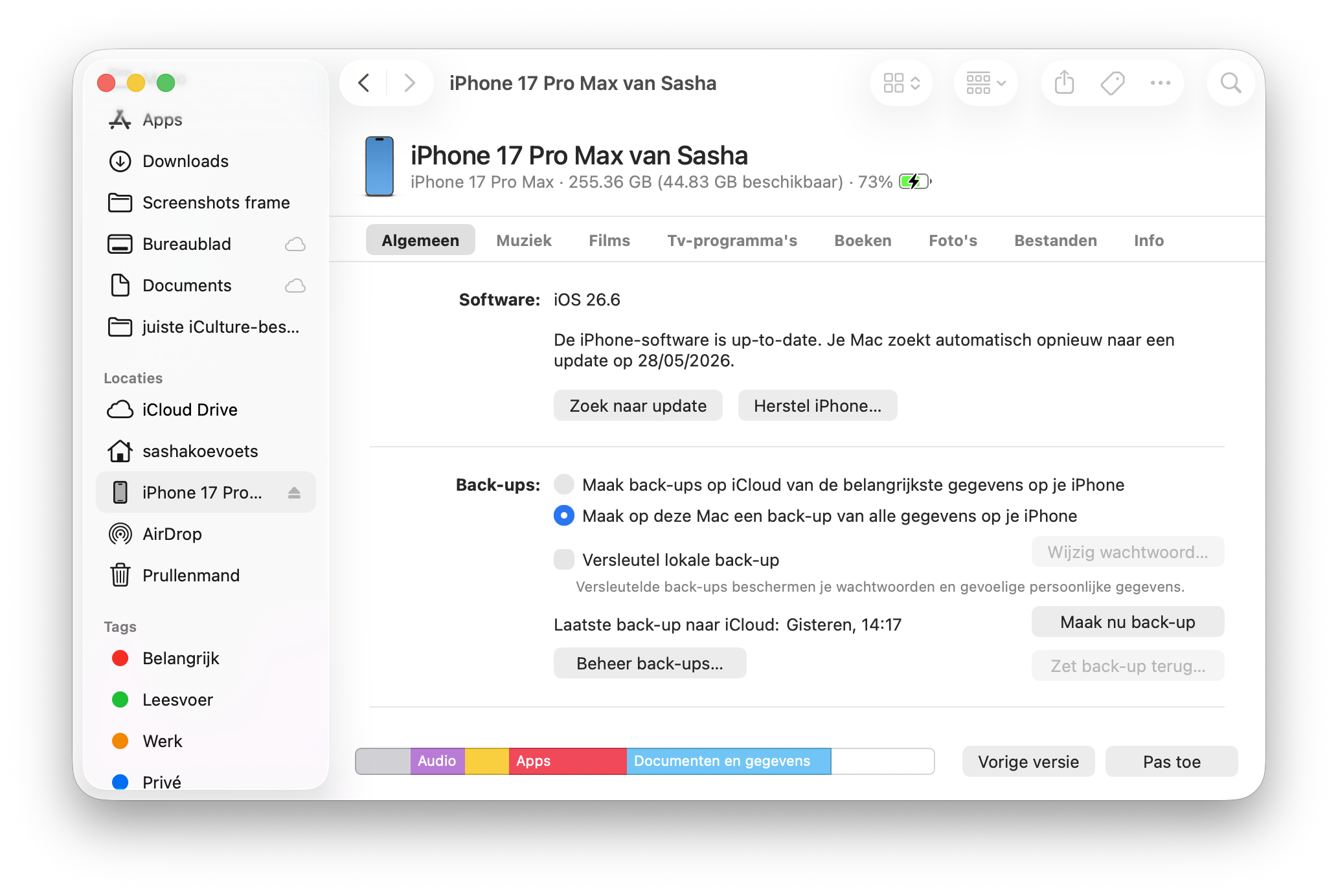Click the cloud icon beside Bureaublad
The width and height of the screenshot is (1338, 896).
[x=295, y=244]
